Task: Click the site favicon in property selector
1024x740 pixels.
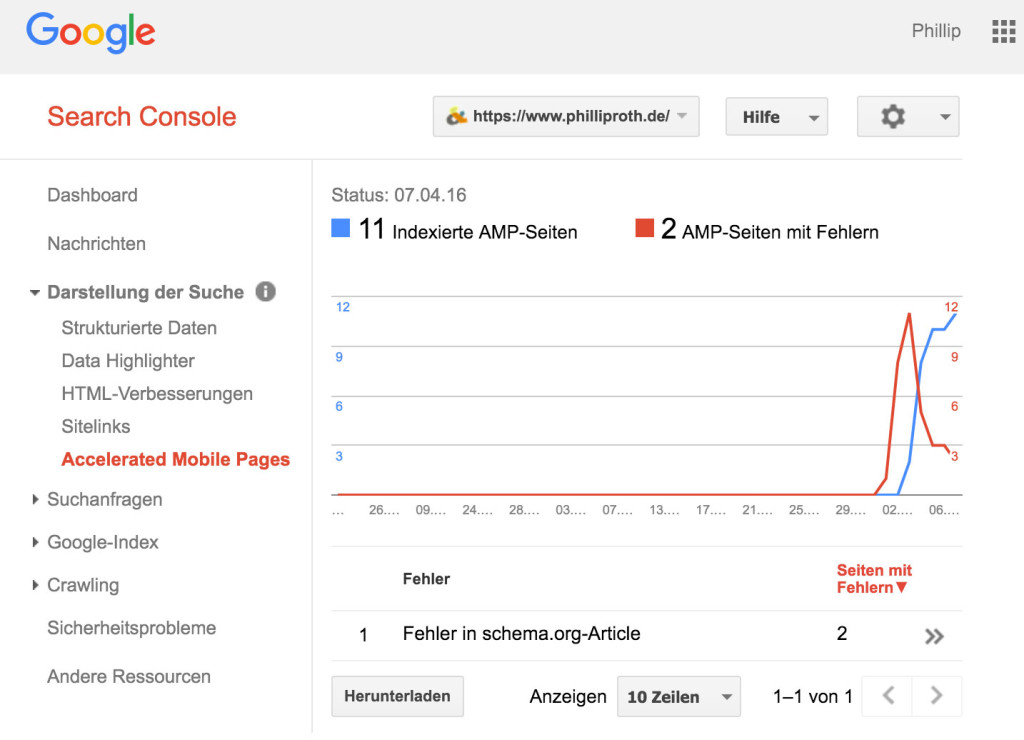Action: coord(456,116)
